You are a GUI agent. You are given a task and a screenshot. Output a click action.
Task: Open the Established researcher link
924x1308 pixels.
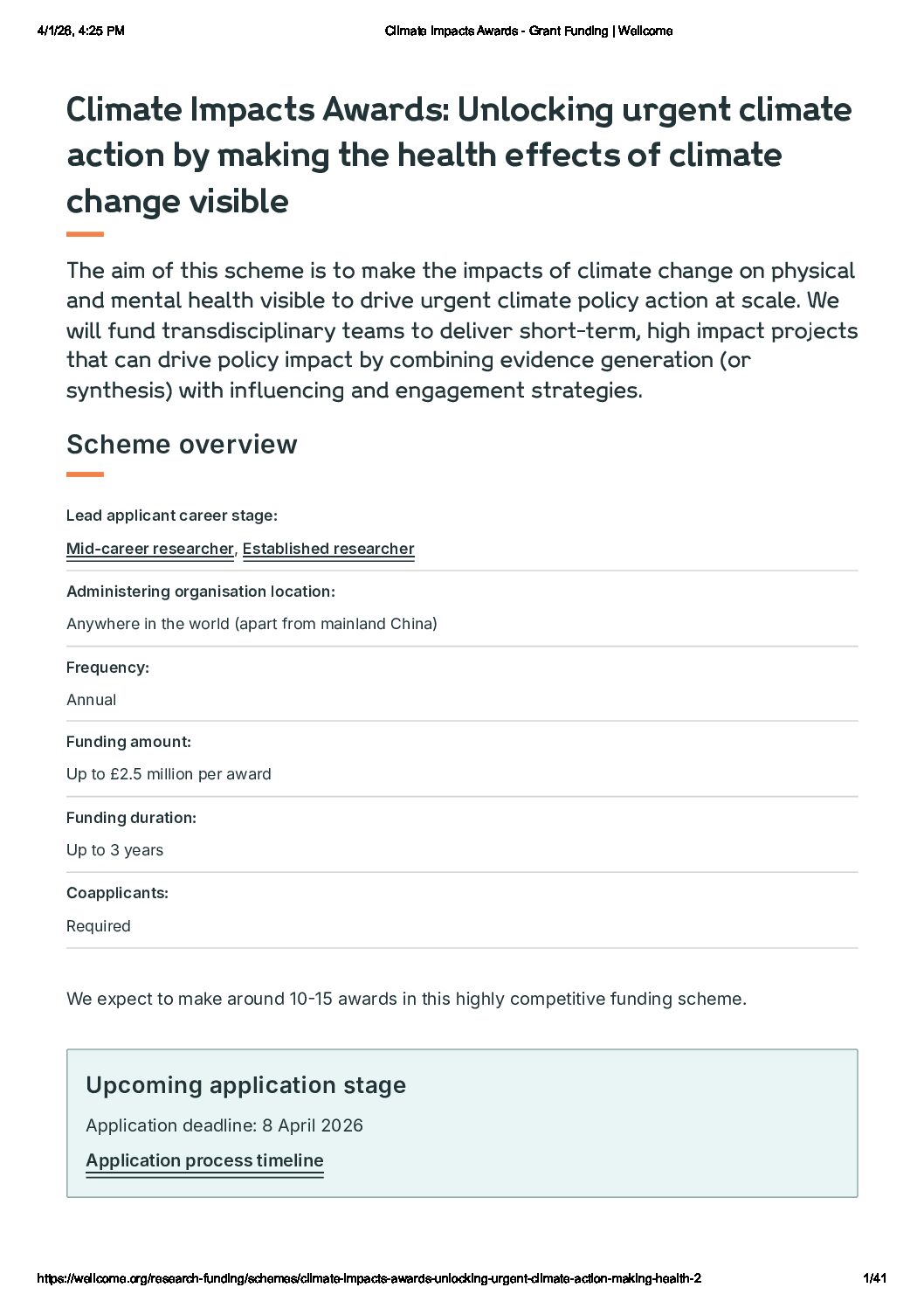(x=328, y=549)
